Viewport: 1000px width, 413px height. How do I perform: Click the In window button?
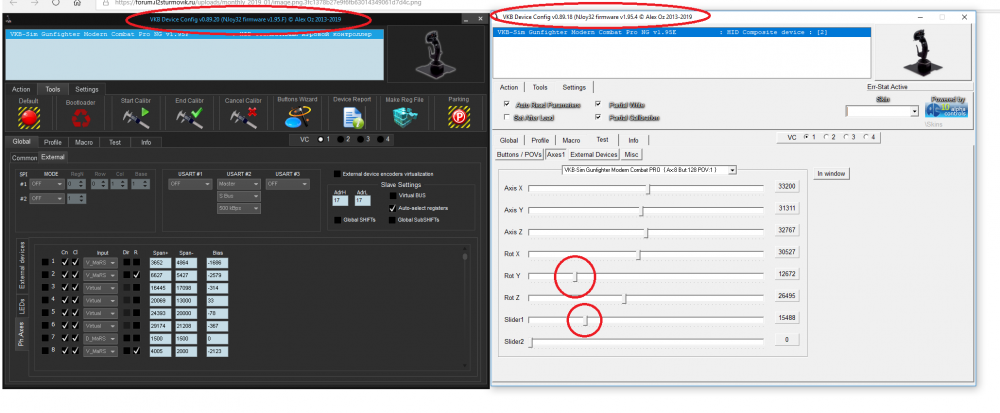point(832,173)
